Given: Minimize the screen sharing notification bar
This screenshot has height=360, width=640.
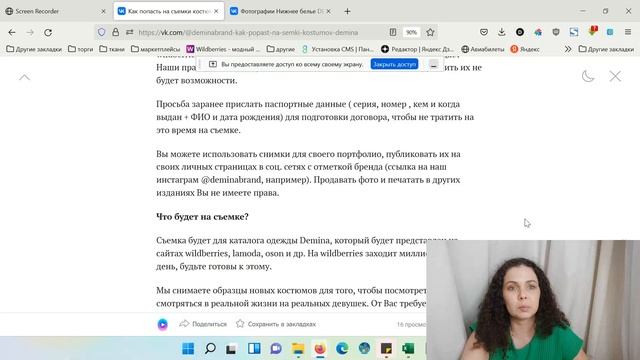Looking at the screenshot, I should point(433,64).
